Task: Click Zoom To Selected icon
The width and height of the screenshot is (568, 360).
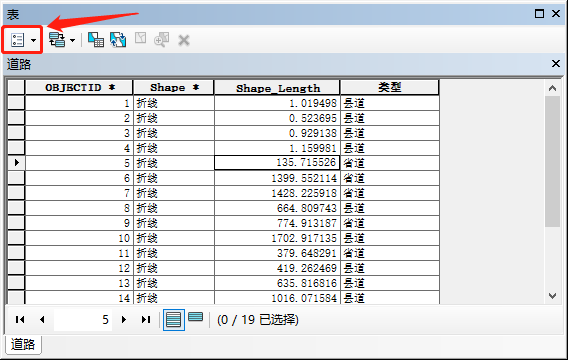Action: pos(162,40)
